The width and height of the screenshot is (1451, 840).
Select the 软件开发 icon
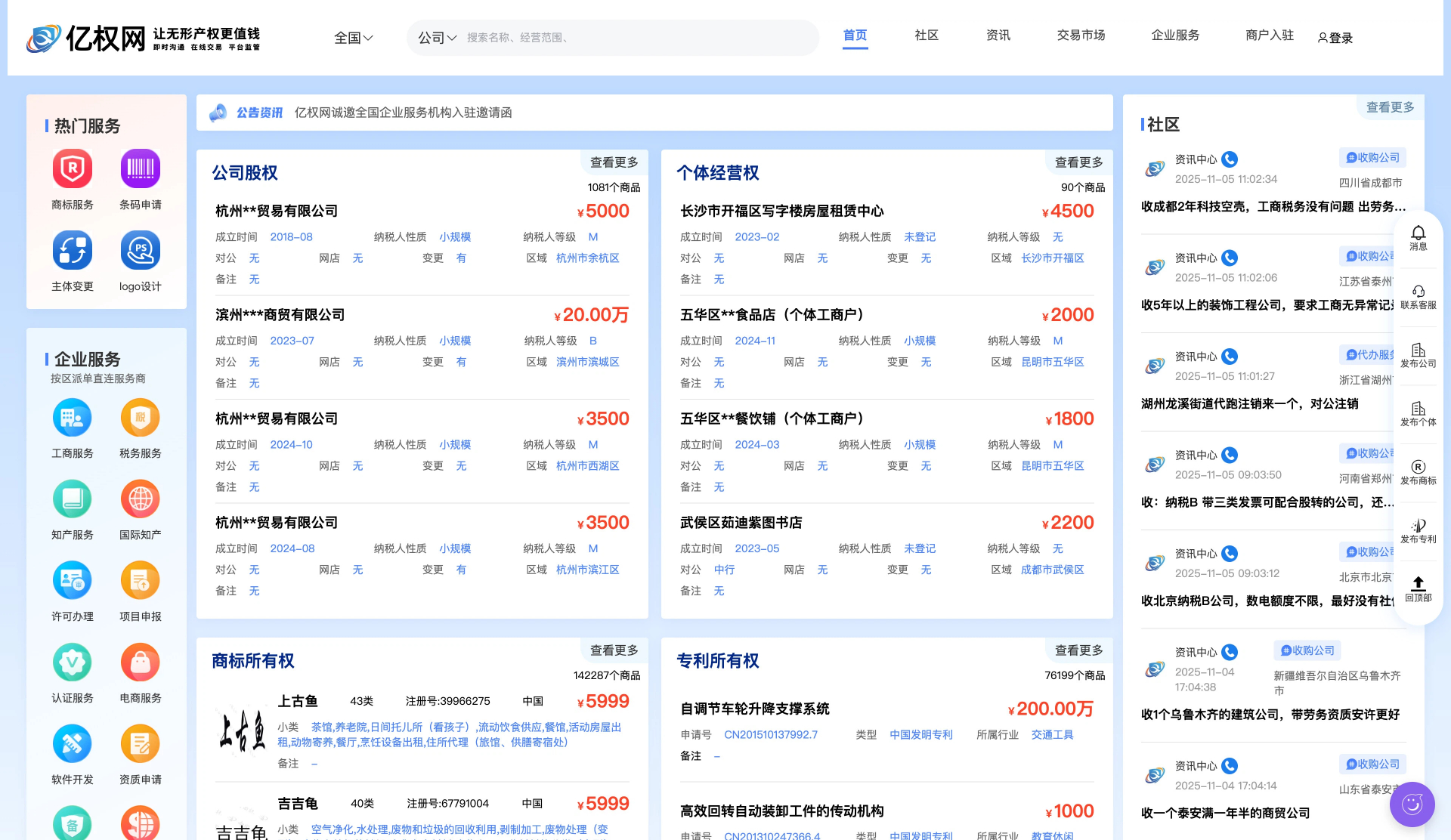point(72,744)
